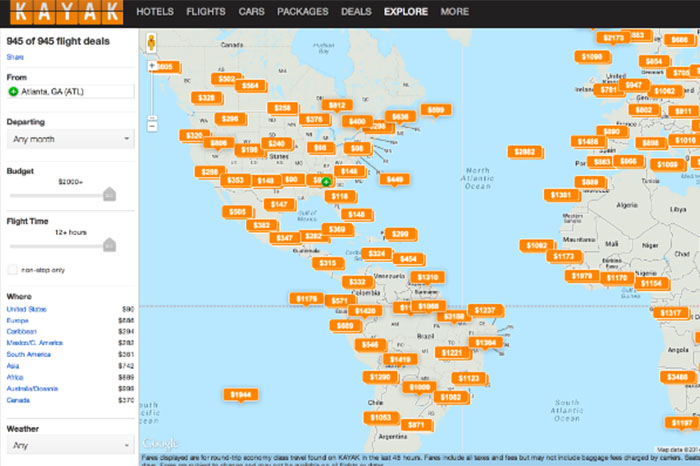This screenshot has height=466, width=700.
Task: Click the Budget slider handle
Action: tap(110, 194)
